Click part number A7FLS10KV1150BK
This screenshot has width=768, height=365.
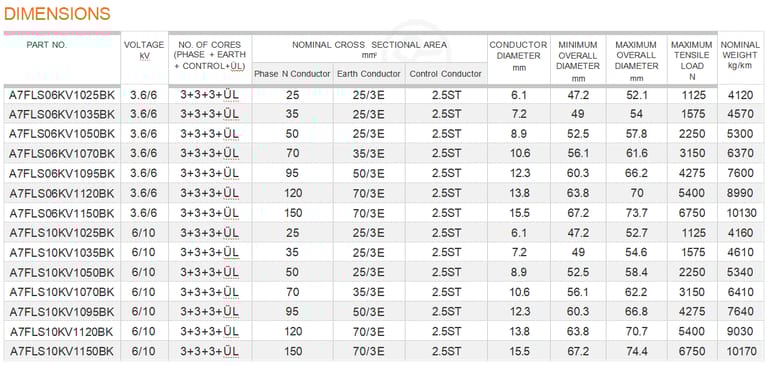[x=62, y=352]
